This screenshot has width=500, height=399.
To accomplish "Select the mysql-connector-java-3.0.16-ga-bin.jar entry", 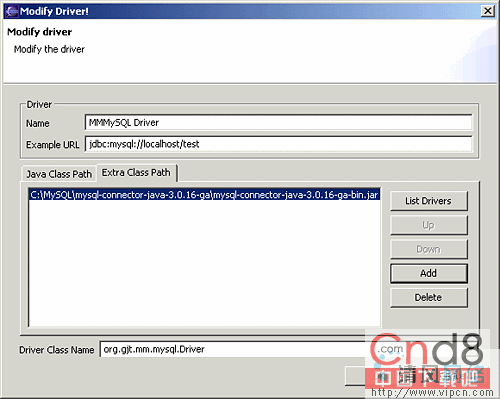I will click(x=204, y=195).
